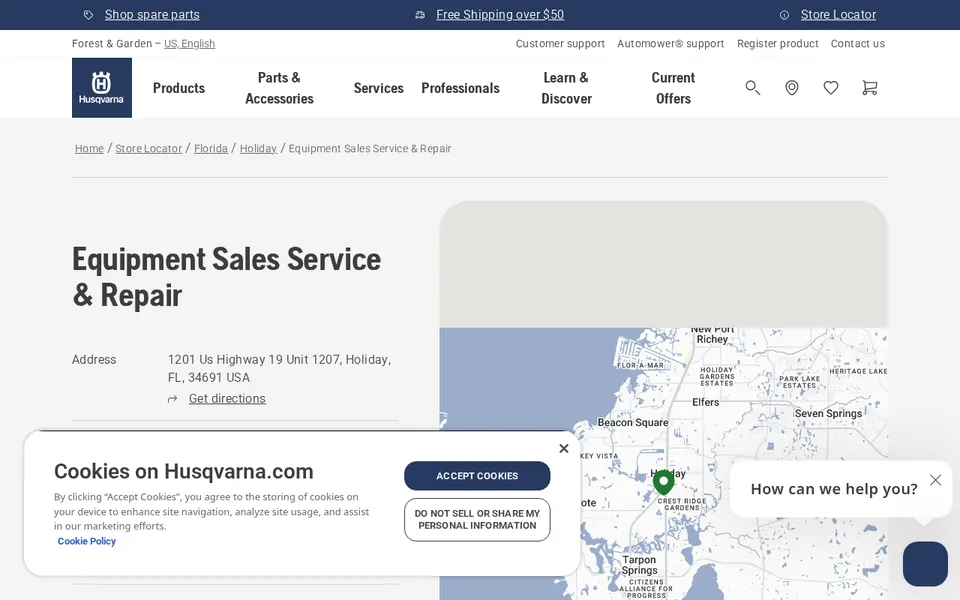Open the chat widget button
The width and height of the screenshot is (960, 600).
(x=925, y=564)
